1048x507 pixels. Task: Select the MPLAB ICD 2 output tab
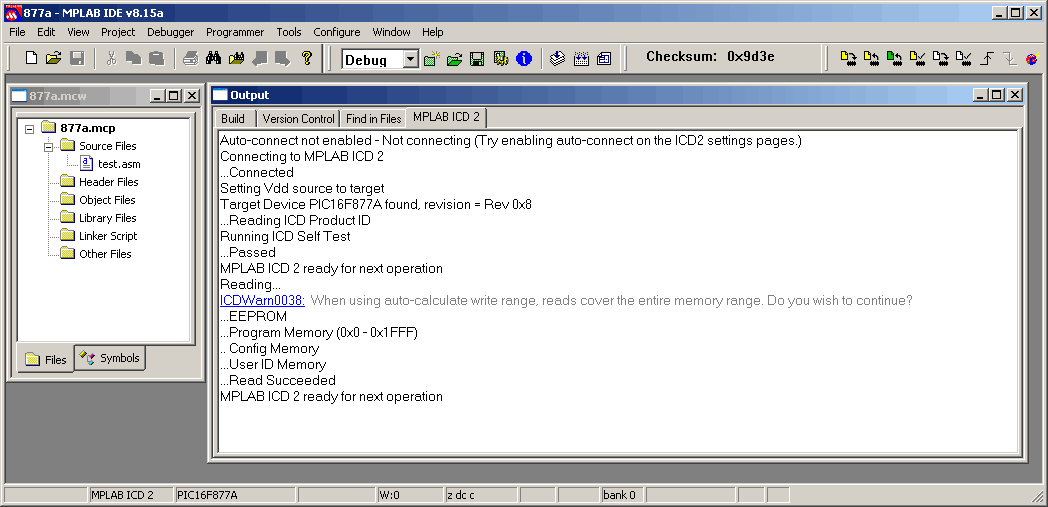(446, 117)
